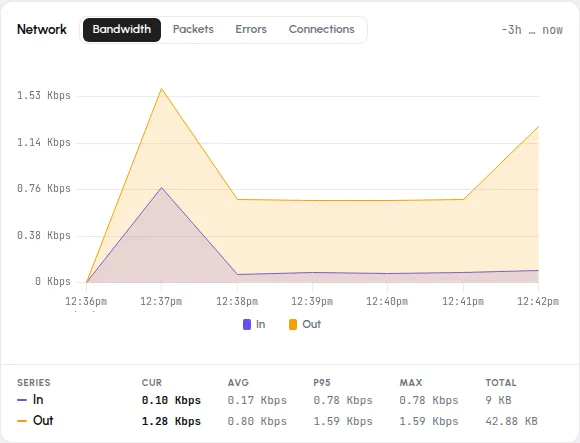The height and width of the screenshot is (443, 580).
Task: Click the purple In legend swatch
Action: click(x=247, y=325)
